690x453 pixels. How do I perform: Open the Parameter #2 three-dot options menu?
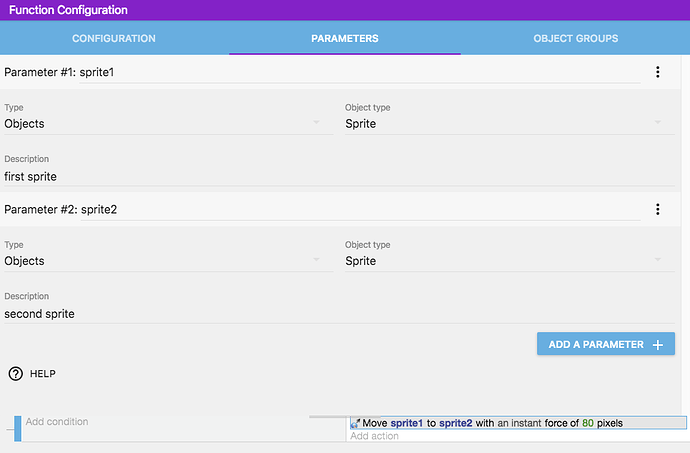[657, 210]
